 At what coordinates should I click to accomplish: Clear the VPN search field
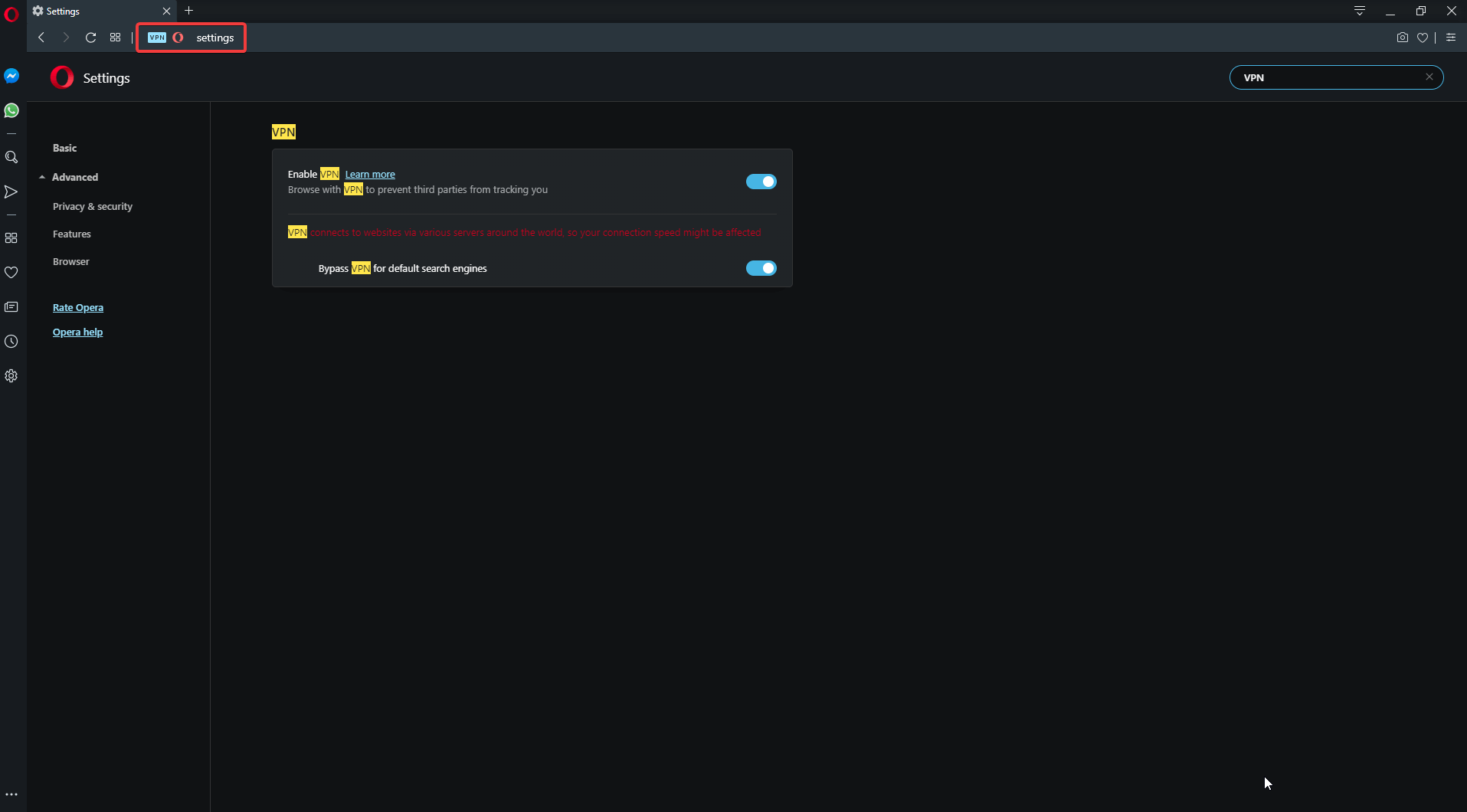pyautogui.click(x=1429, y=77)
